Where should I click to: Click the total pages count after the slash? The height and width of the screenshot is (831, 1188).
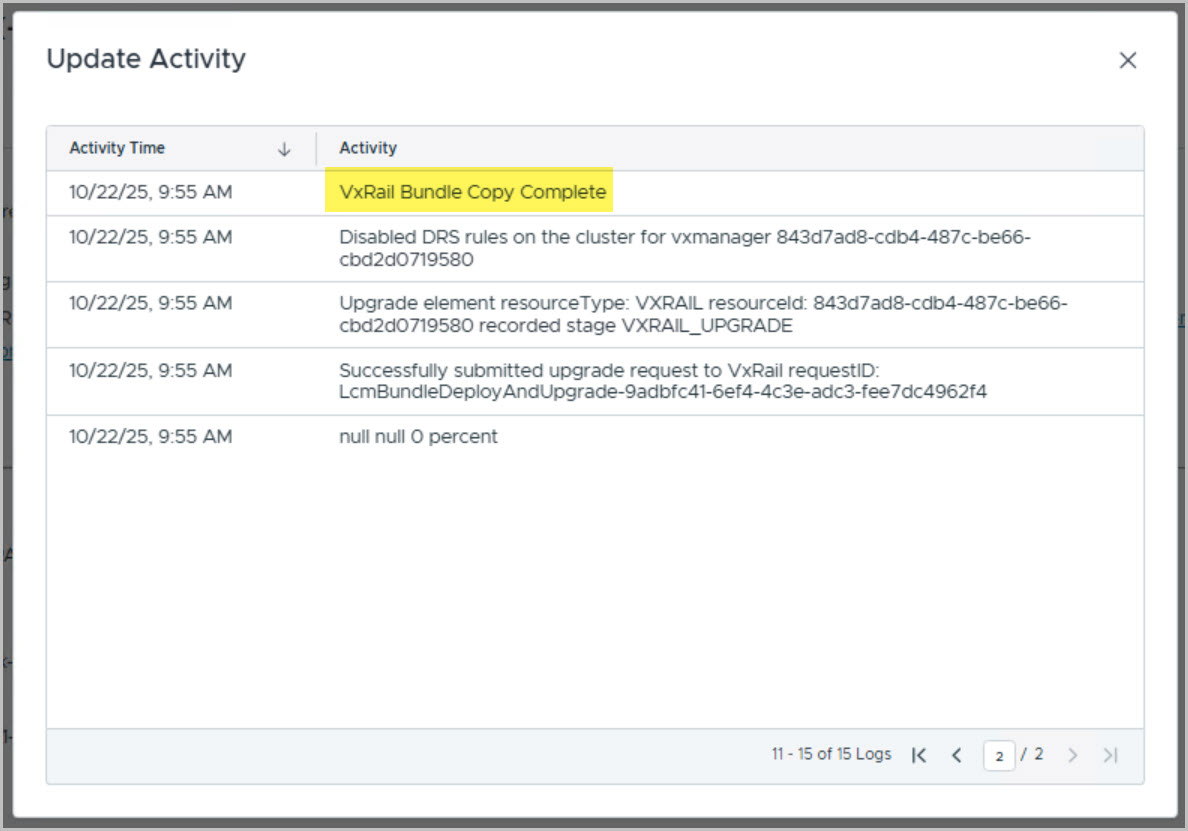click(1038, 754)
